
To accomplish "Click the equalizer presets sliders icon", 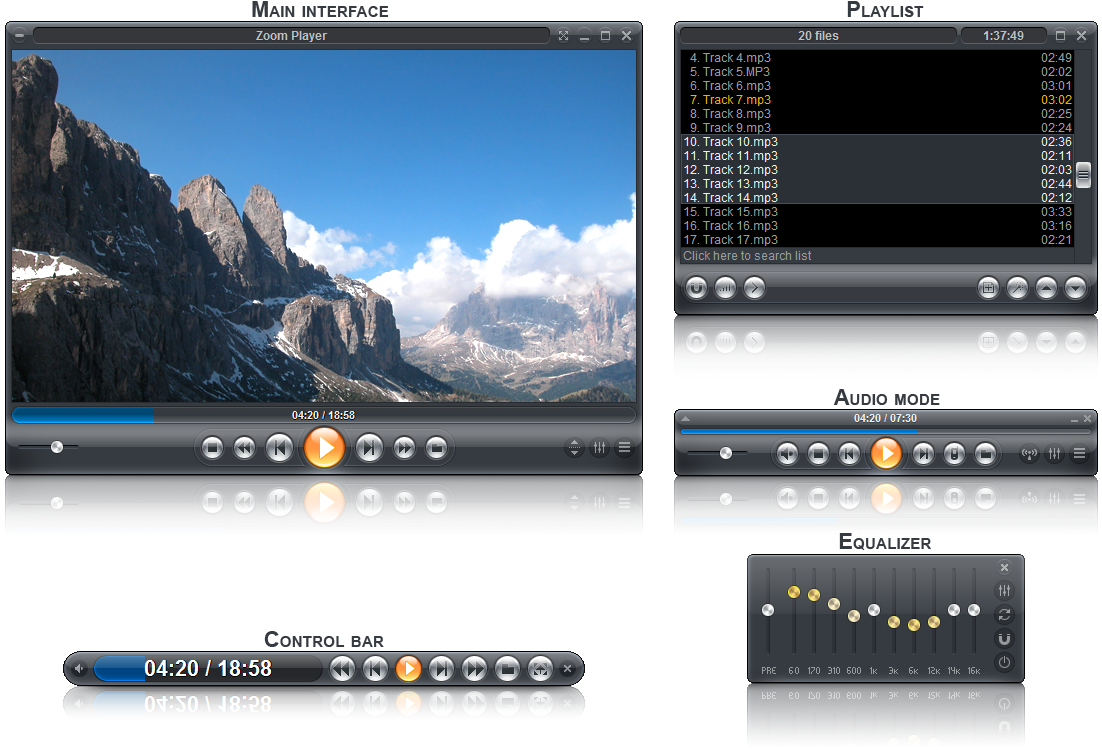I will point(1004,590).
